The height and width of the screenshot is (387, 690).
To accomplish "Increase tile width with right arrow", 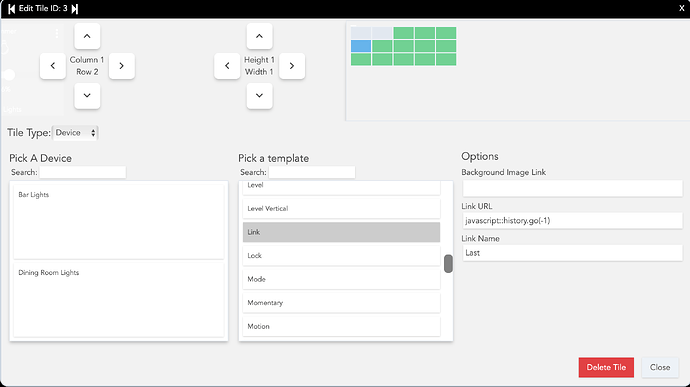I will [x=292, y=66].
